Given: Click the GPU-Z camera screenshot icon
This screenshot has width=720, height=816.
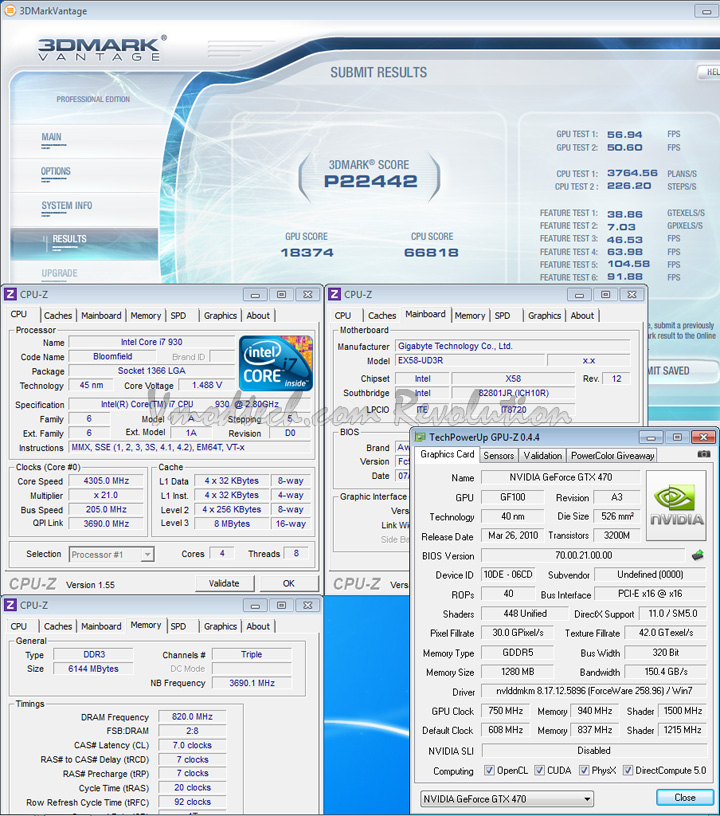Looking at the screenshot, I should 703,454.
